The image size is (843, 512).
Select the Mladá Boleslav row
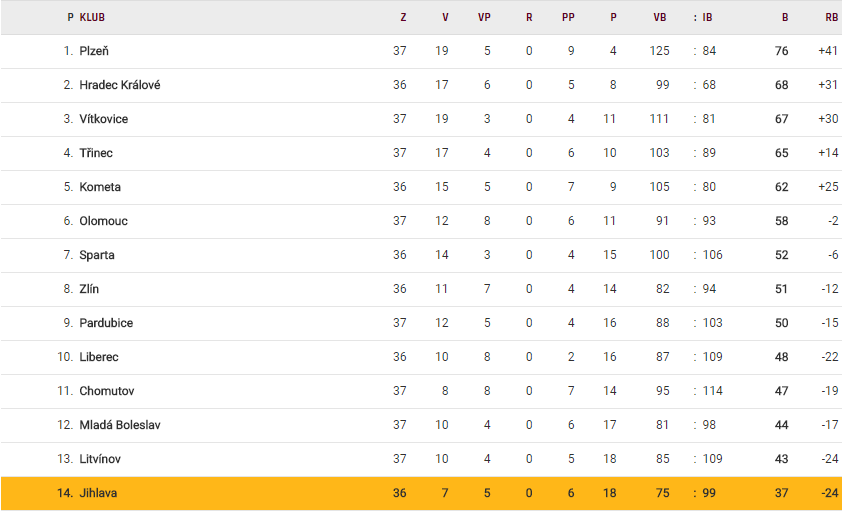point(120,425)
